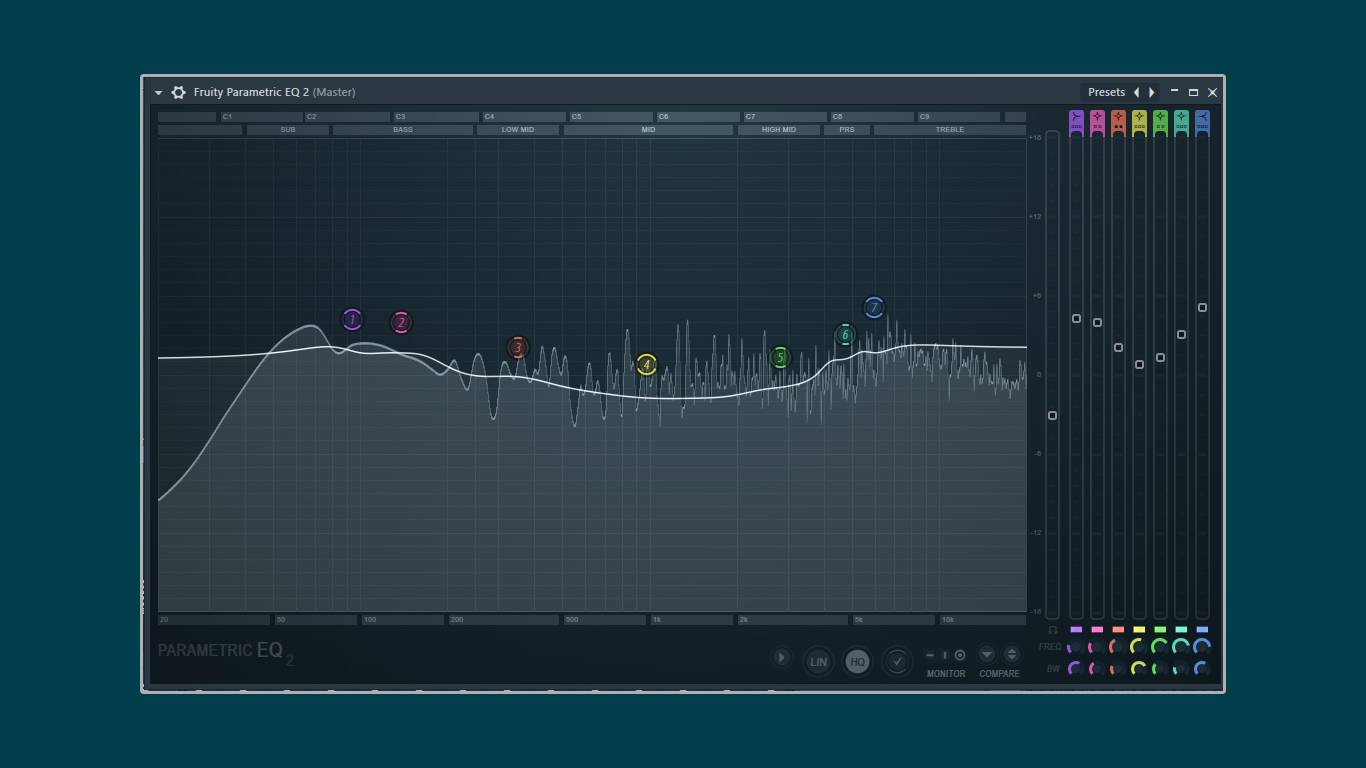Click the pink band 2 gain slider handle

point(1097,323)
